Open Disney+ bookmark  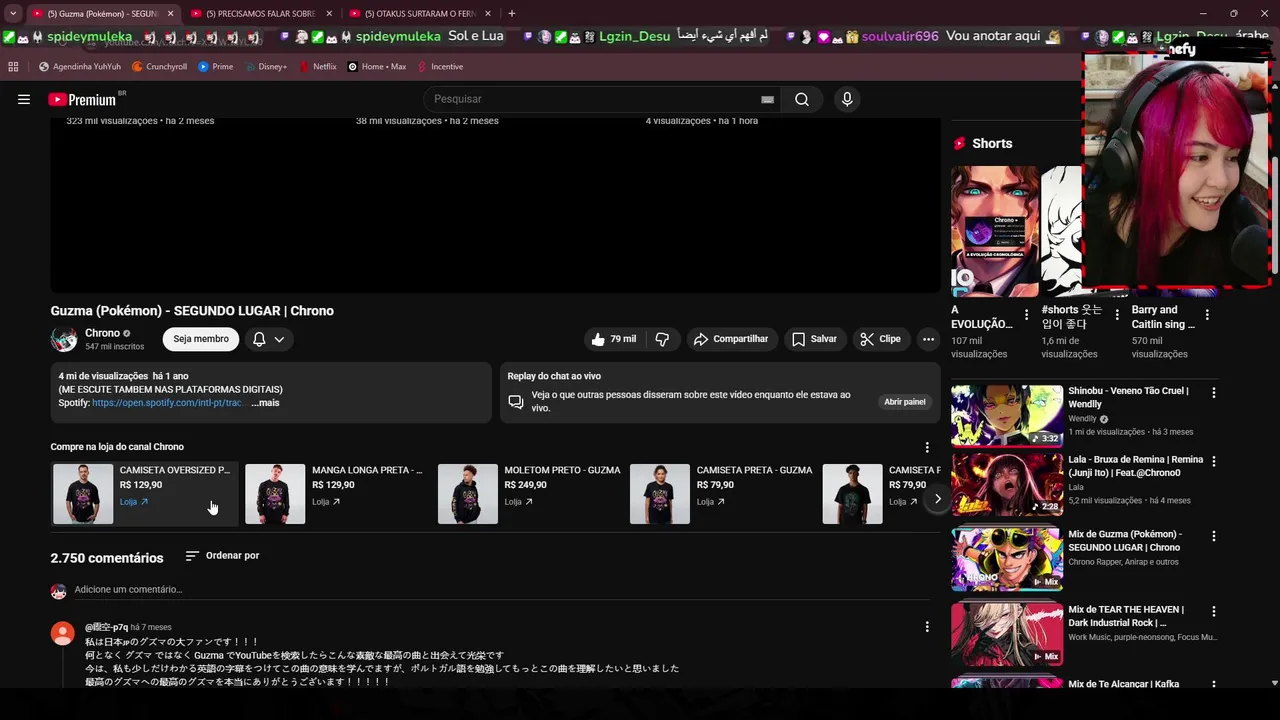tap(264, 66)
